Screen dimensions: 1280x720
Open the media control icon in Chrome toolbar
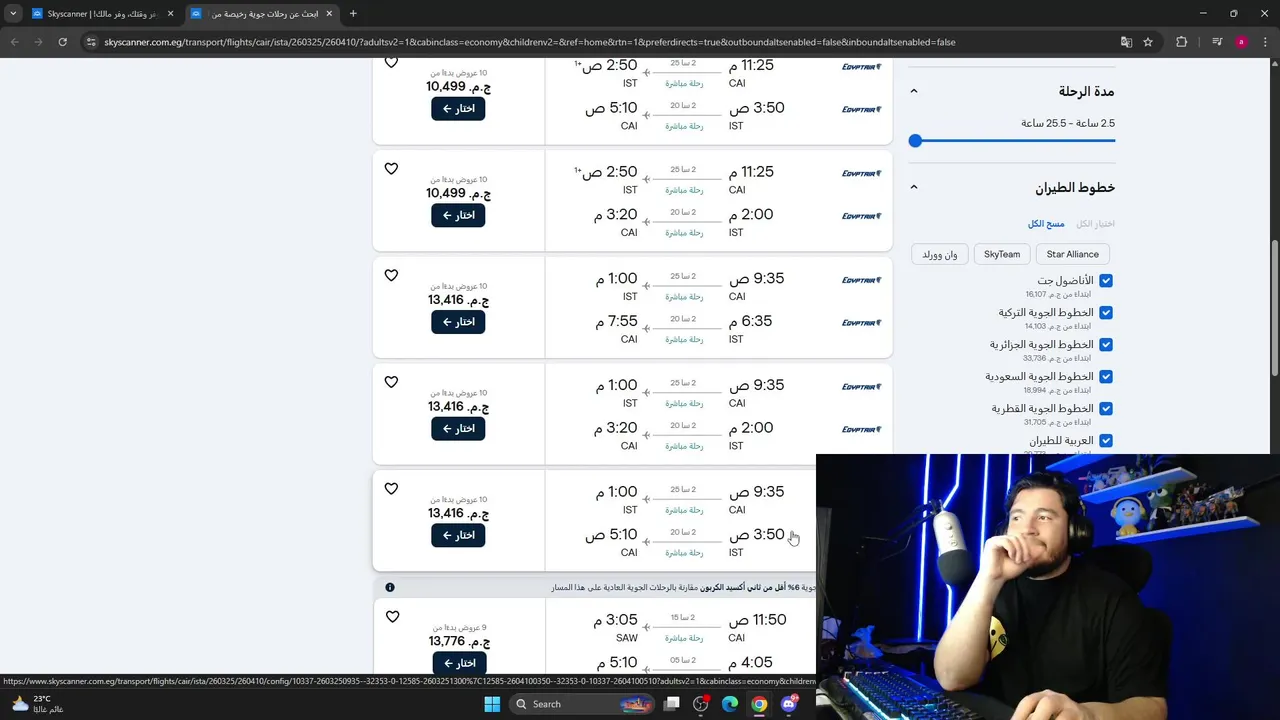[1217, 42]
